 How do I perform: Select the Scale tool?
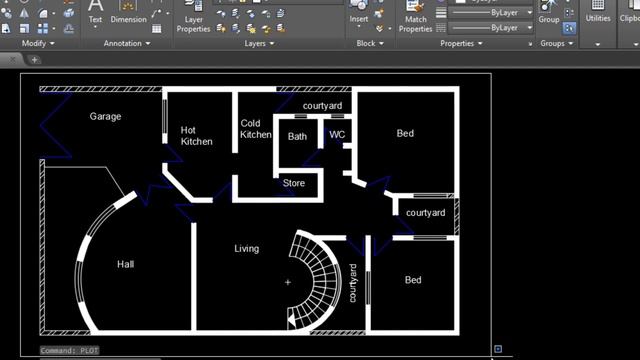[24, 29]
